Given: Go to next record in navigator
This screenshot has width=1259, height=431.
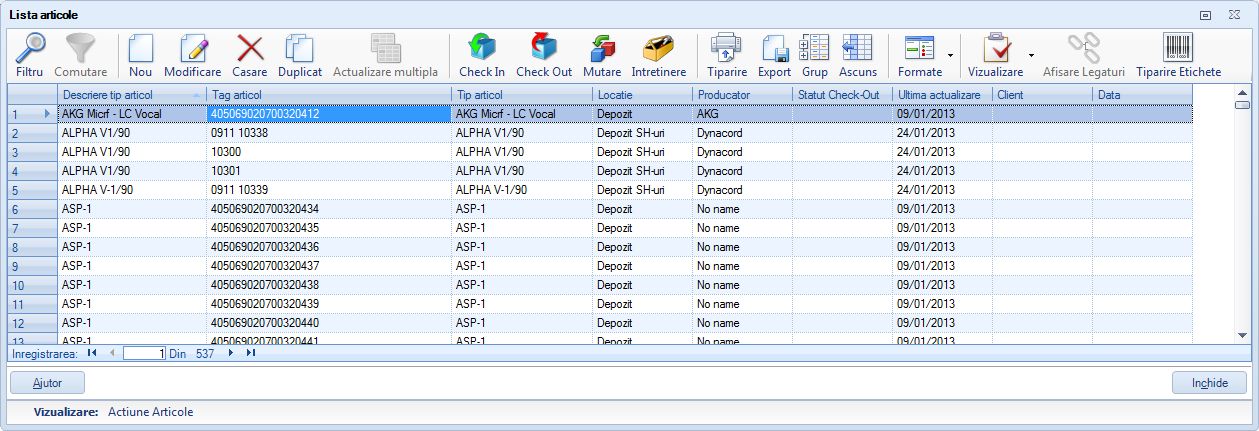Looking at the screenshot, I should tap(231, 353).
